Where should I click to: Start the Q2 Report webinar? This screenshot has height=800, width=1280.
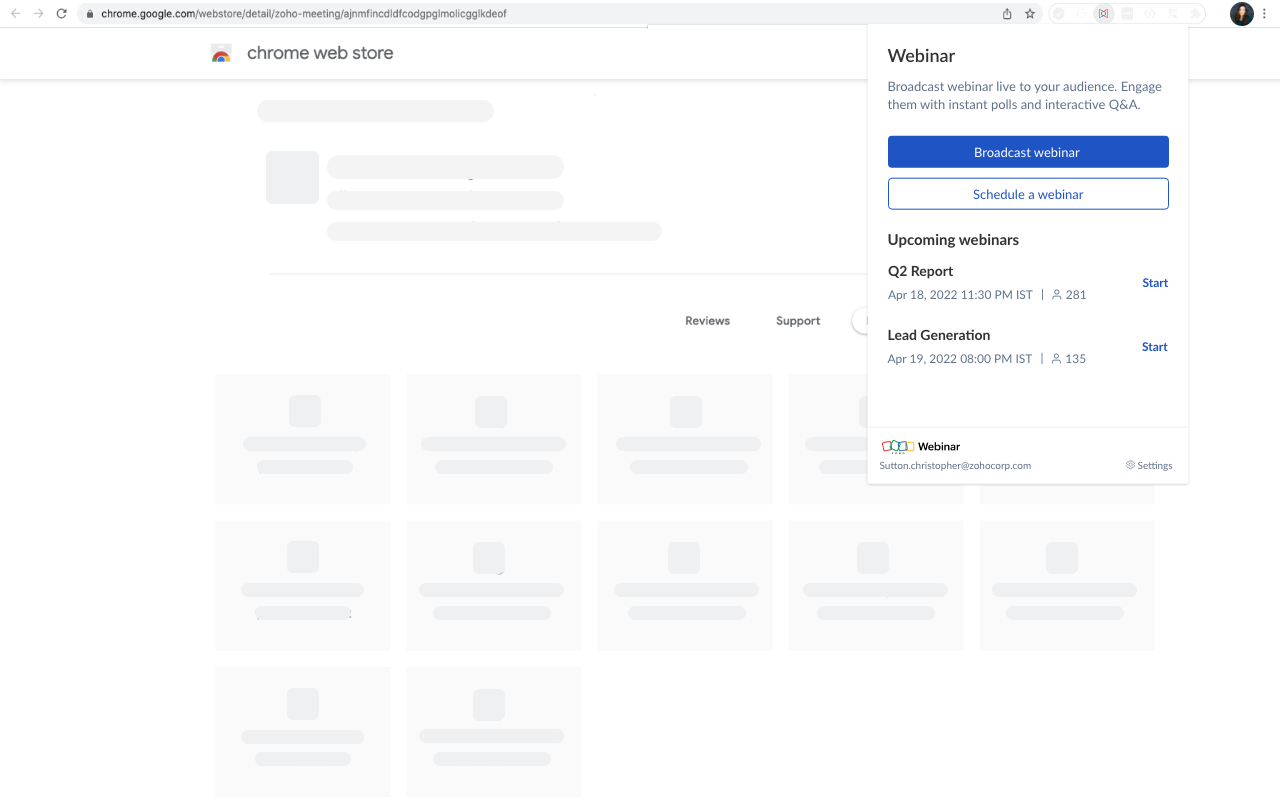[1154, 282]
